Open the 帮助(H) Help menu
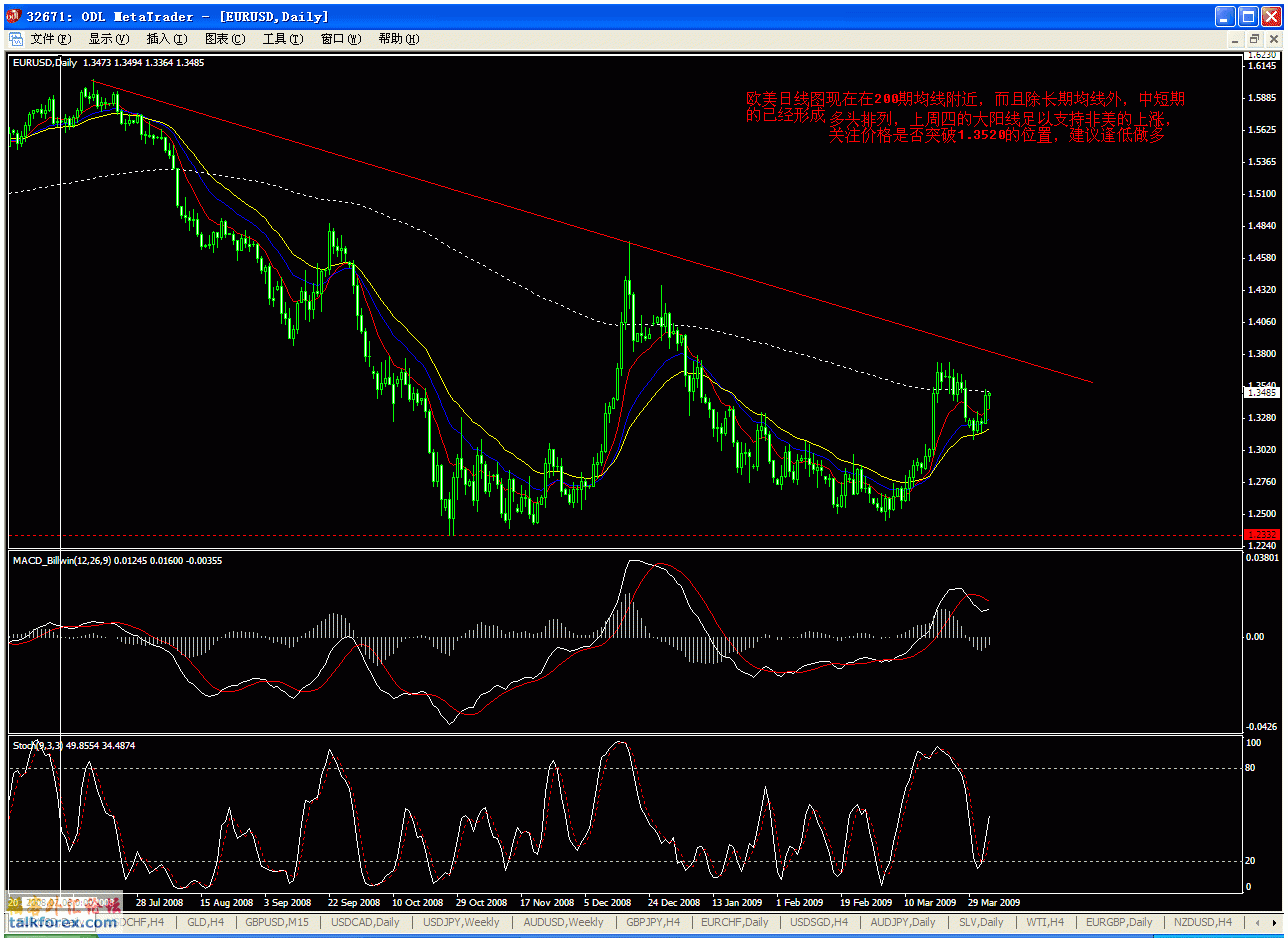 [x=398, y=39]
